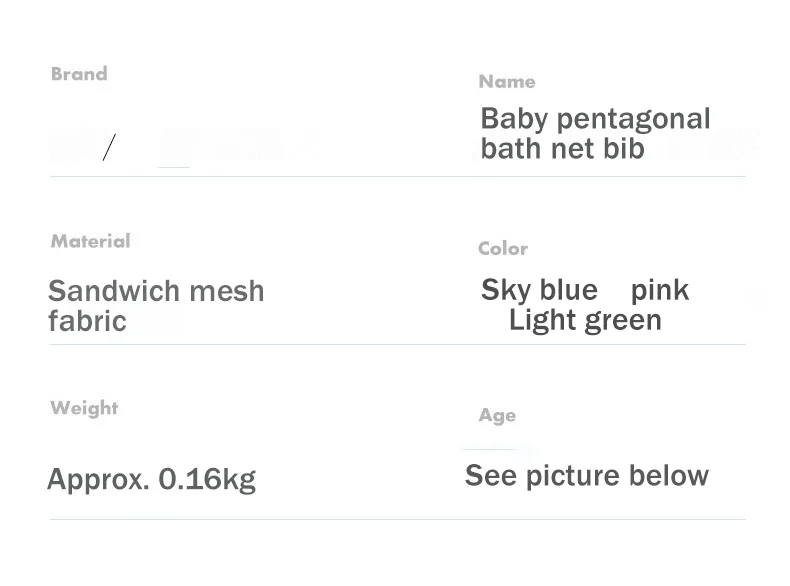Choose the Light green color option
The height and width of the screenshot is (586, 790).
click(585, 320)
